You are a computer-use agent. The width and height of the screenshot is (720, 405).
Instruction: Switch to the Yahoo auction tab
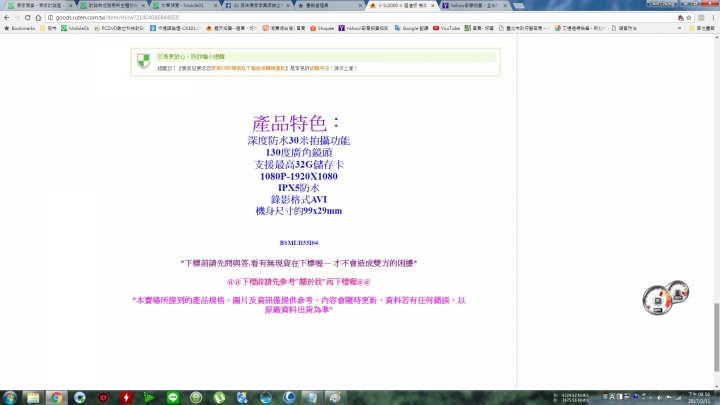475,6
